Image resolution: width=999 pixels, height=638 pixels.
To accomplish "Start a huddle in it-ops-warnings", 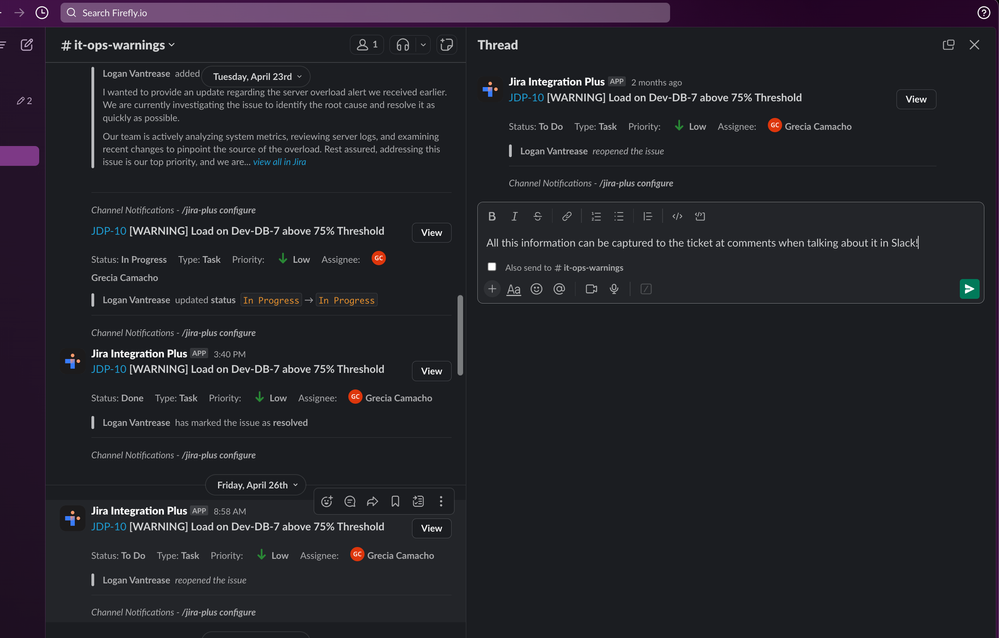I will click(x=401, y=44).
